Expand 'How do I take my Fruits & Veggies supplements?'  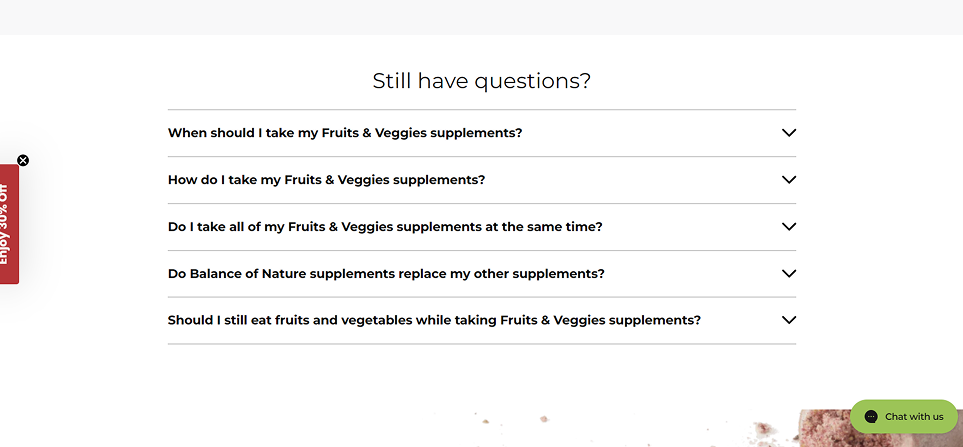[x=326, y=180]
